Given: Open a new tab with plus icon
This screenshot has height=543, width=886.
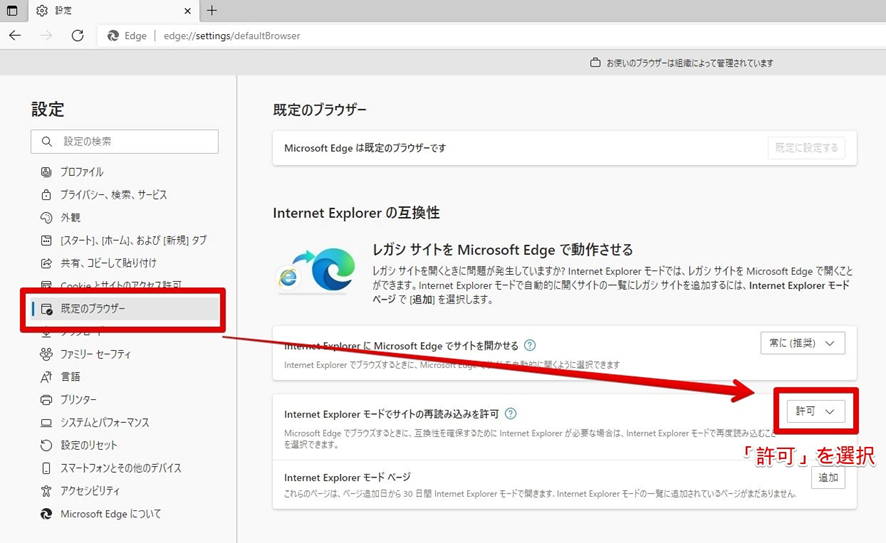Looking at the screenshot, I should (x=212, y=10).
